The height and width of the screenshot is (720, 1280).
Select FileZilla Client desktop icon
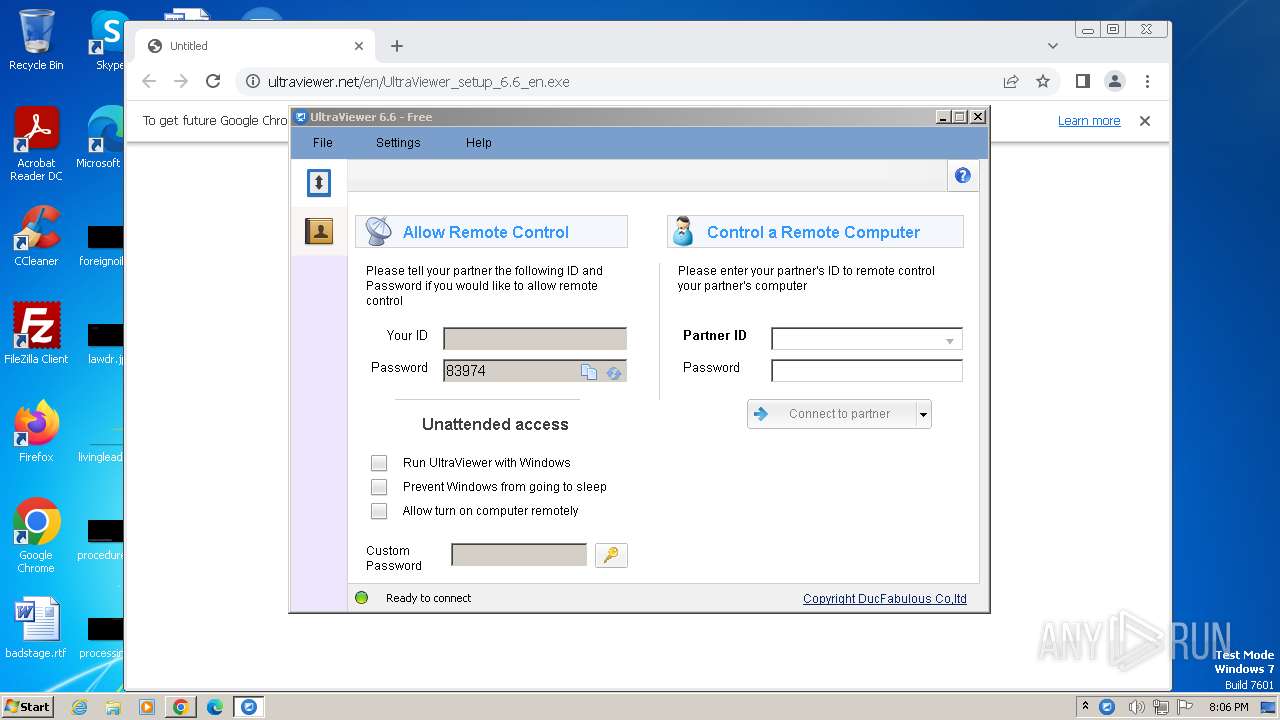click(36, 334)
